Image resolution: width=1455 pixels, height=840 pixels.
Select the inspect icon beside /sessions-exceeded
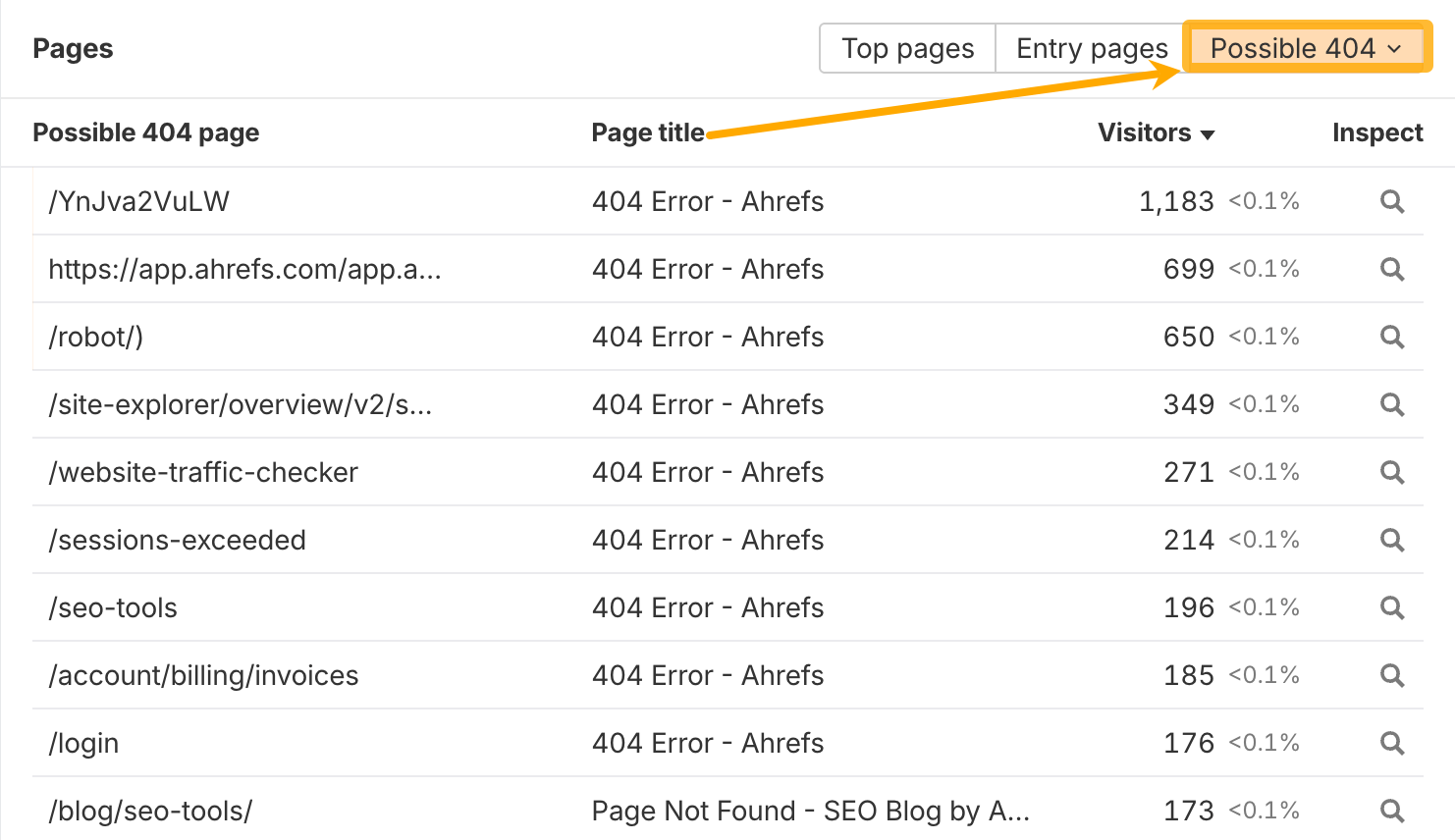(1391, 540)
